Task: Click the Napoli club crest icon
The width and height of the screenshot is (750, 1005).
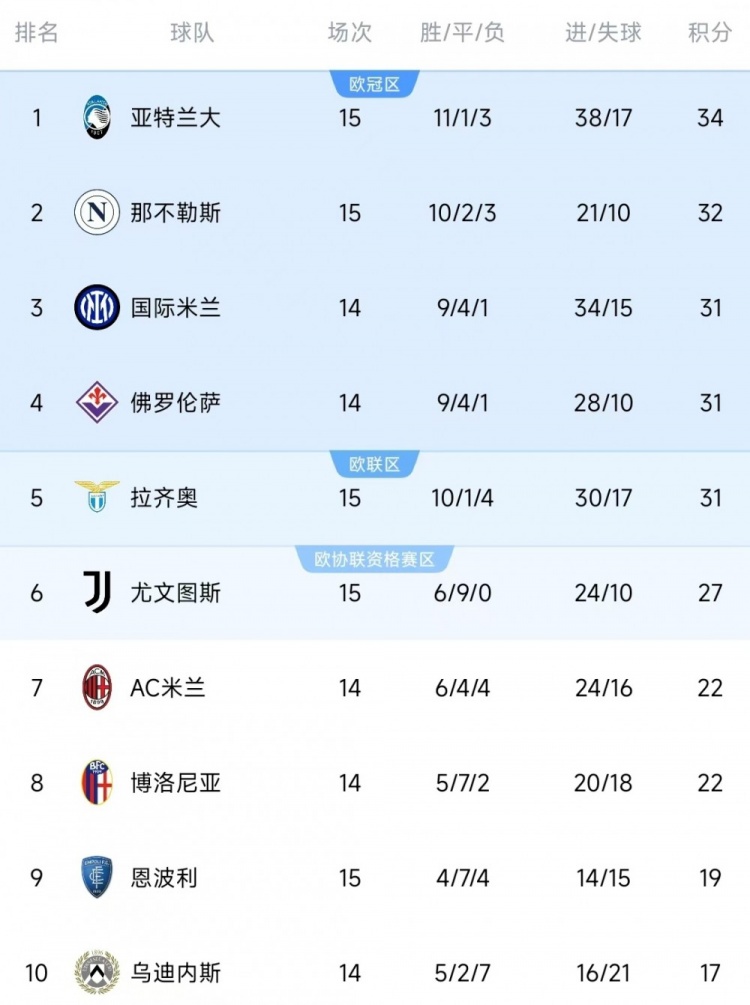Action: (97, 213)
